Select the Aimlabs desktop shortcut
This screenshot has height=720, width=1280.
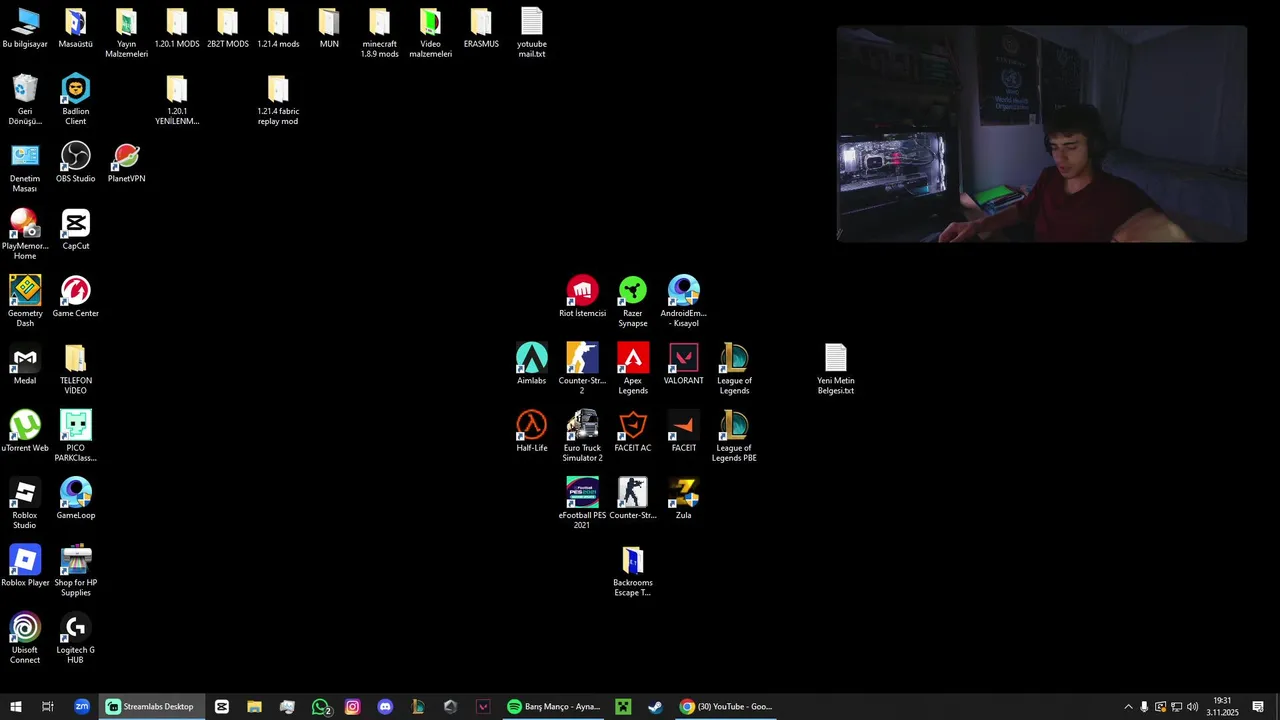coord(532,364)
